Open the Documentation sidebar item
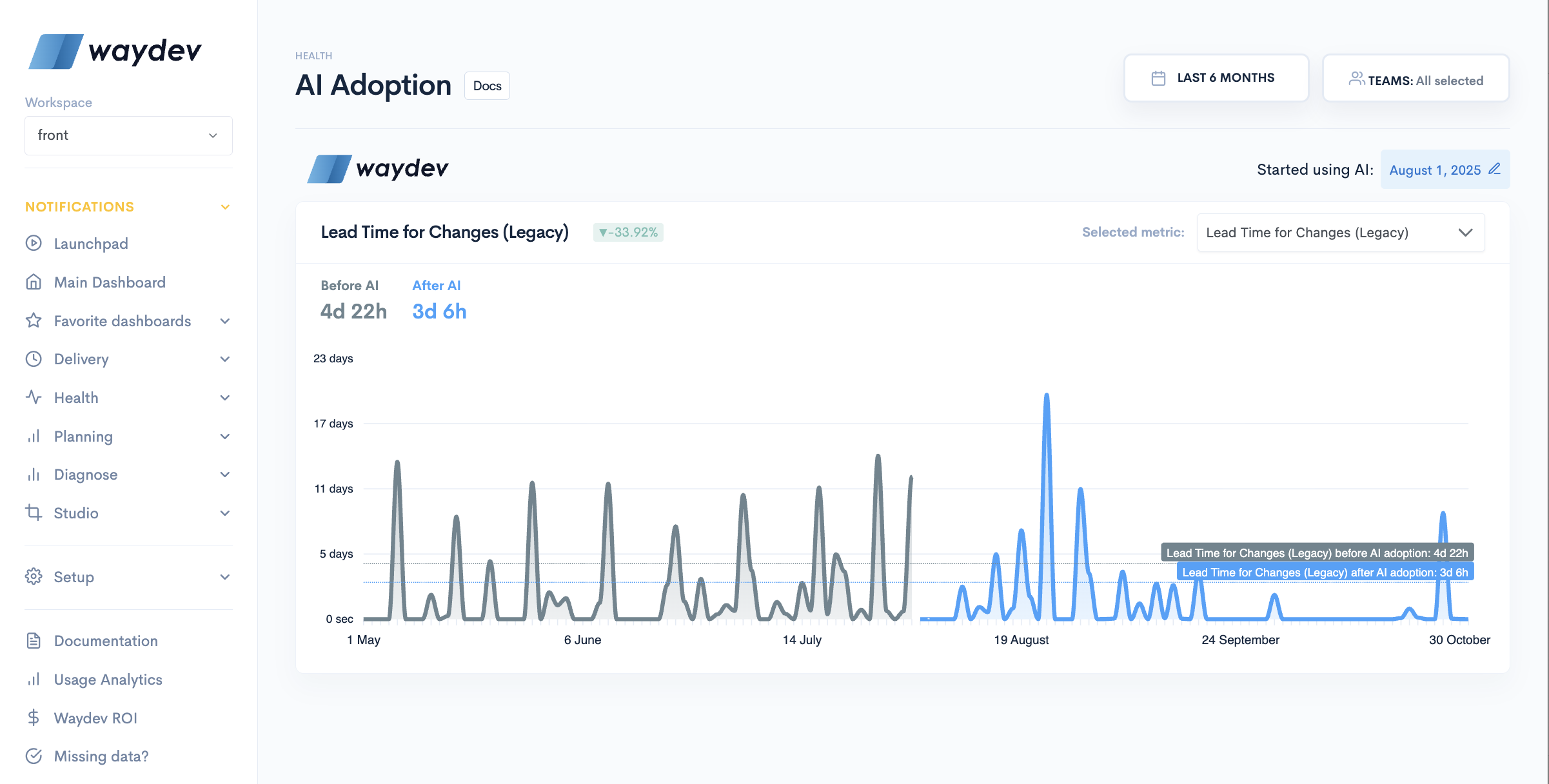 [106, 641]
